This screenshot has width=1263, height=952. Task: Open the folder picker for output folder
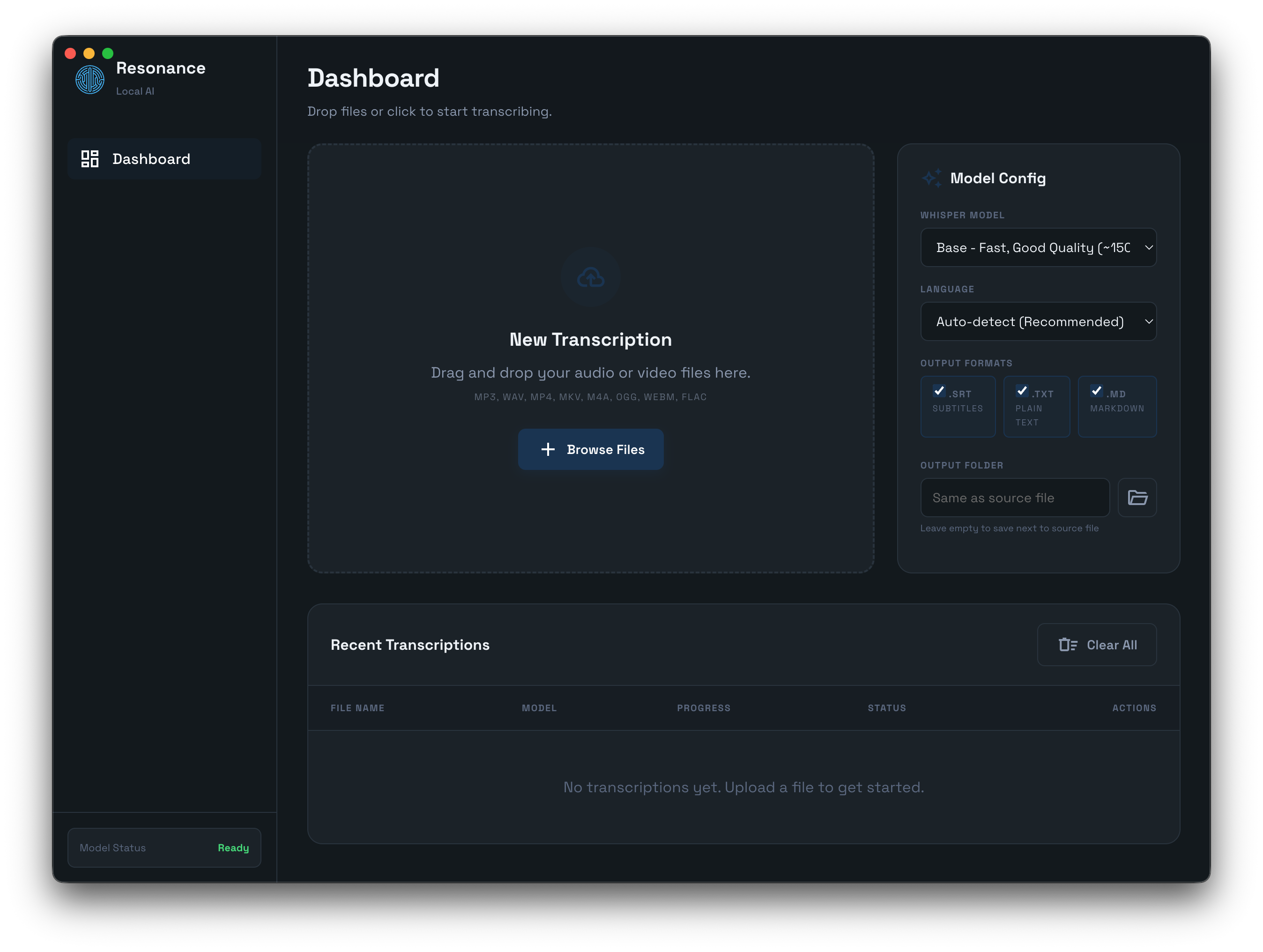(1137, 498)
